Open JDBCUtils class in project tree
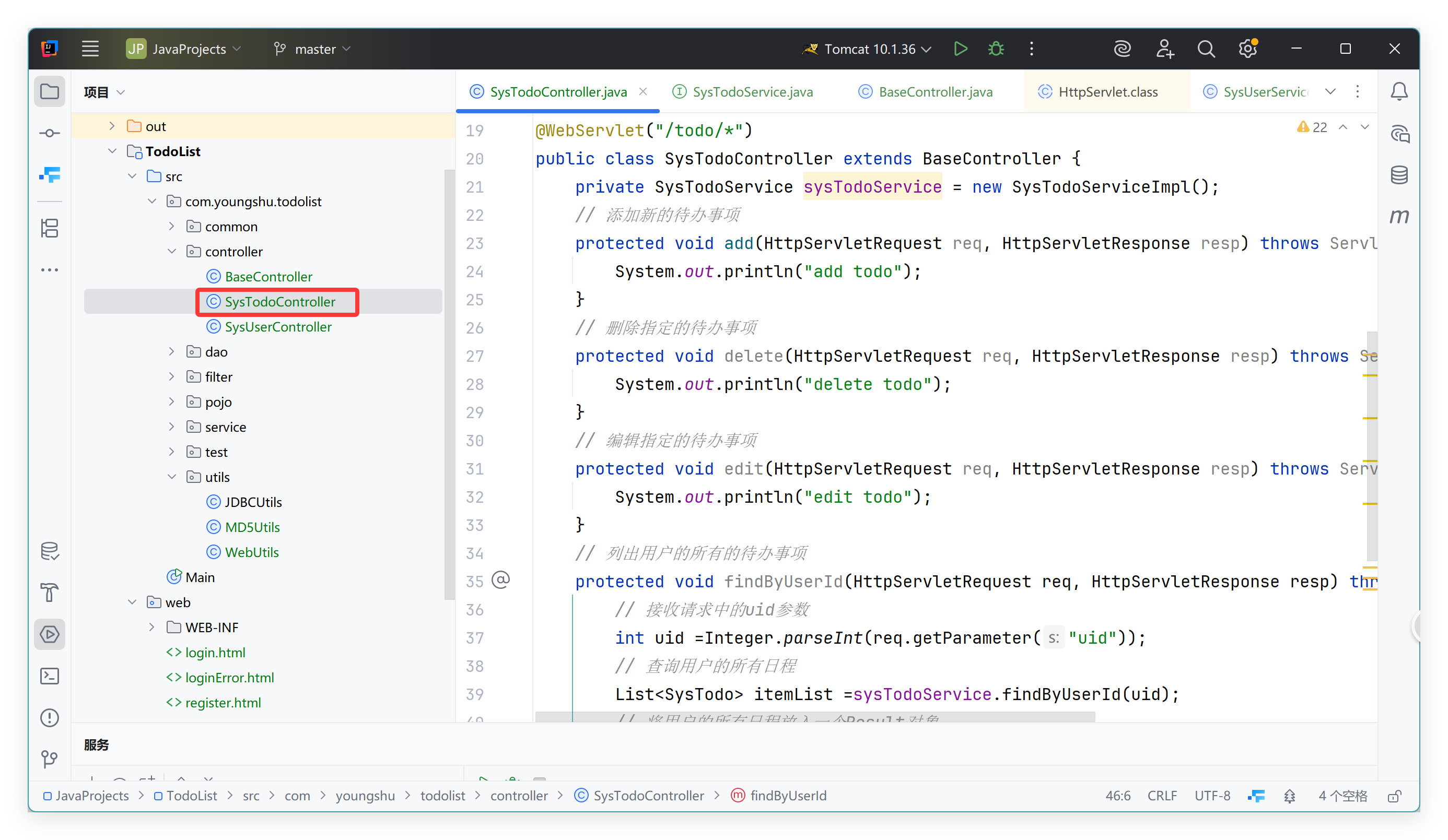Viewport: 1448px width, 840px height. pyautogui.click(x=244, y=502)
